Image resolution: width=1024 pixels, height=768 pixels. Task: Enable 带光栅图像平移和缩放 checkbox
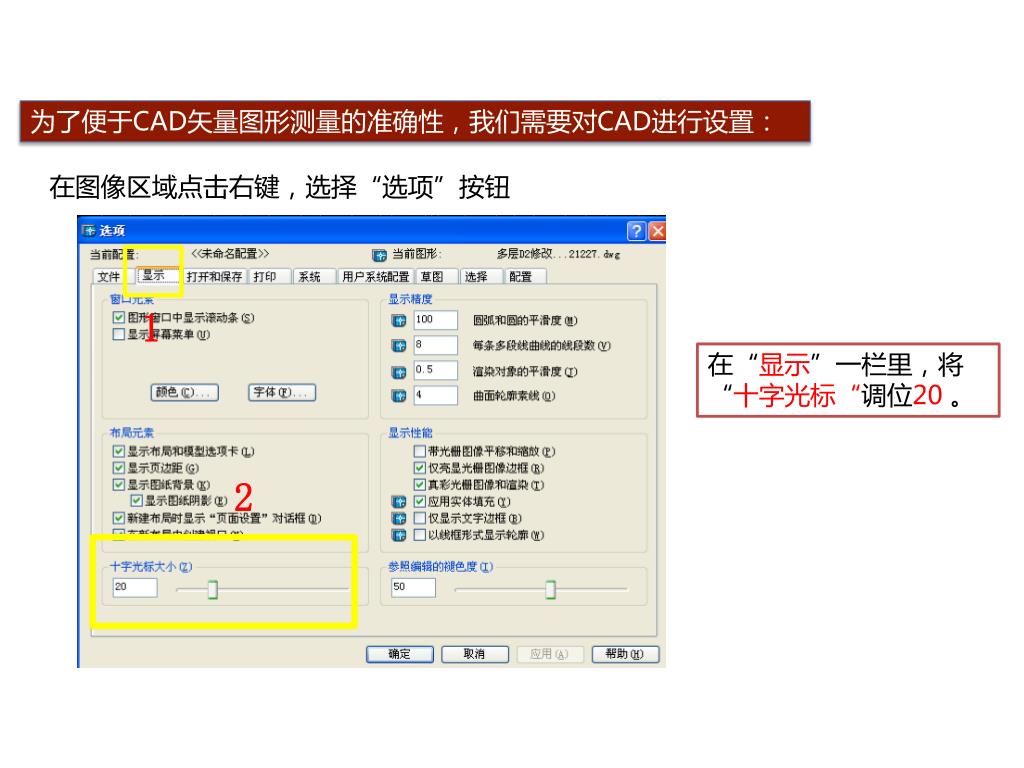420,451
